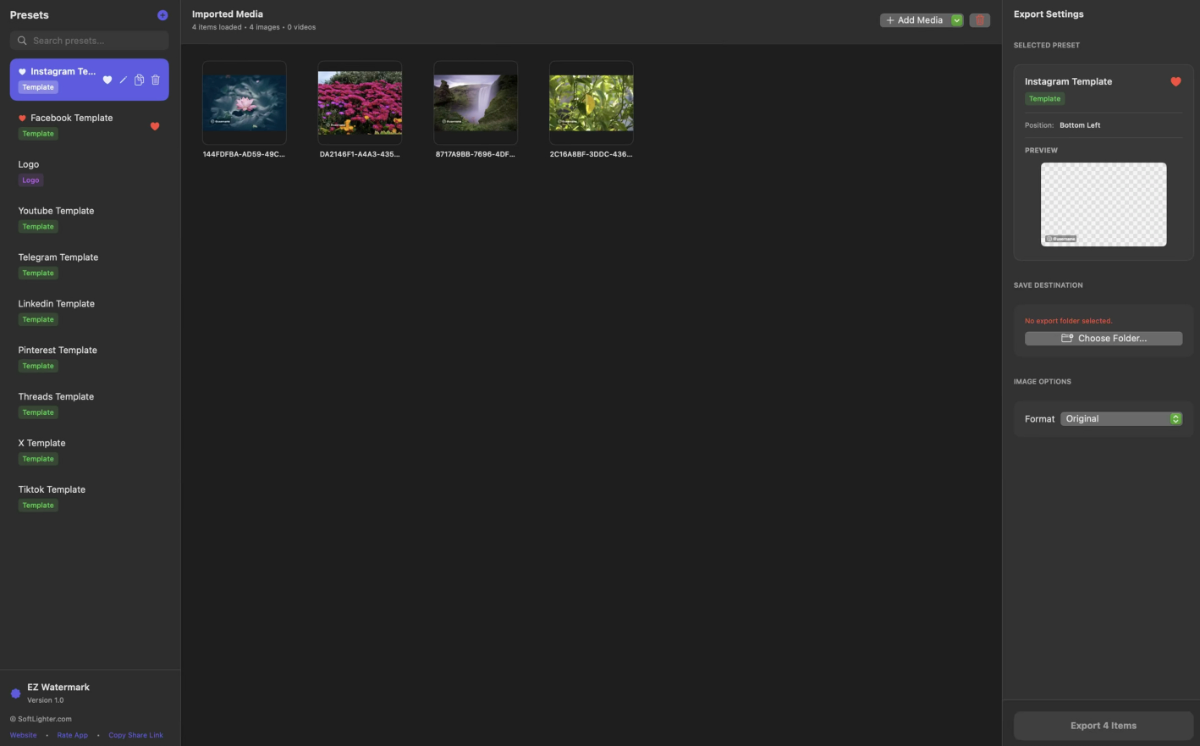Click the EZ Watermark app logo icon
Image resolution: width=1200 pixels, height=746 pixels.
point(15,693)
